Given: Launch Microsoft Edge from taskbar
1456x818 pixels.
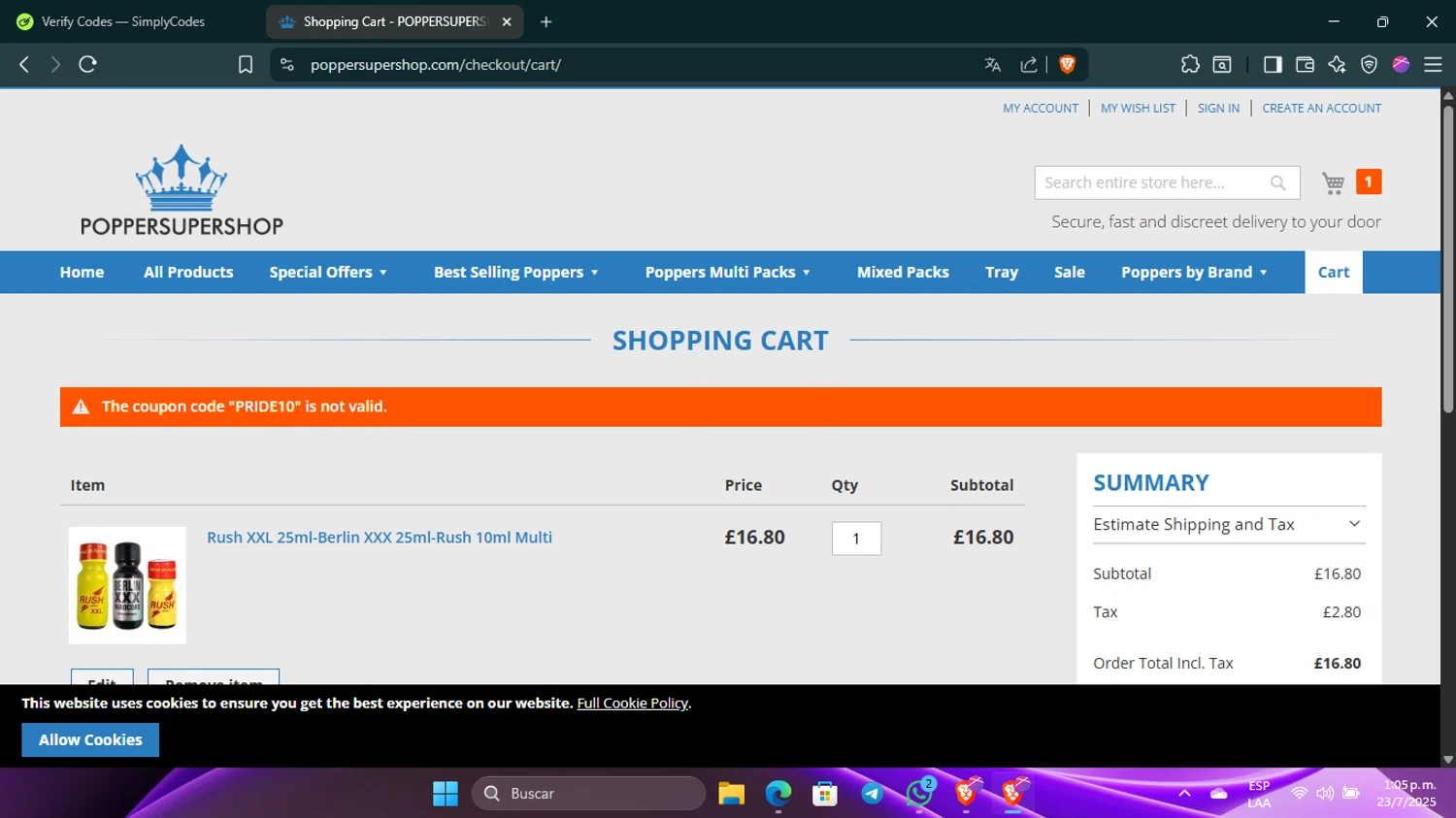Looking at the screenshot, I should click(778, 794).
